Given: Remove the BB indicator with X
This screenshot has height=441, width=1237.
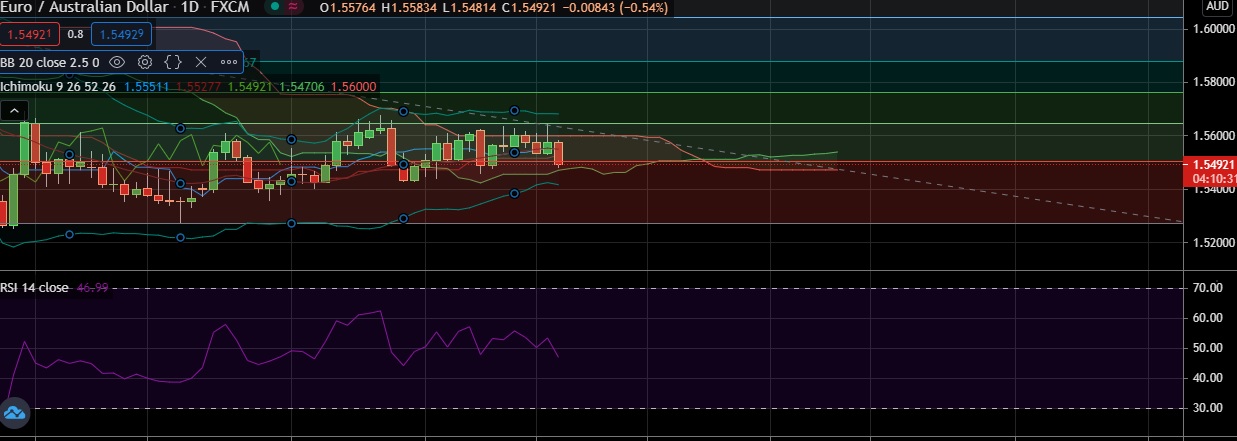Looking at the screenshot, I should coord(200,62).
